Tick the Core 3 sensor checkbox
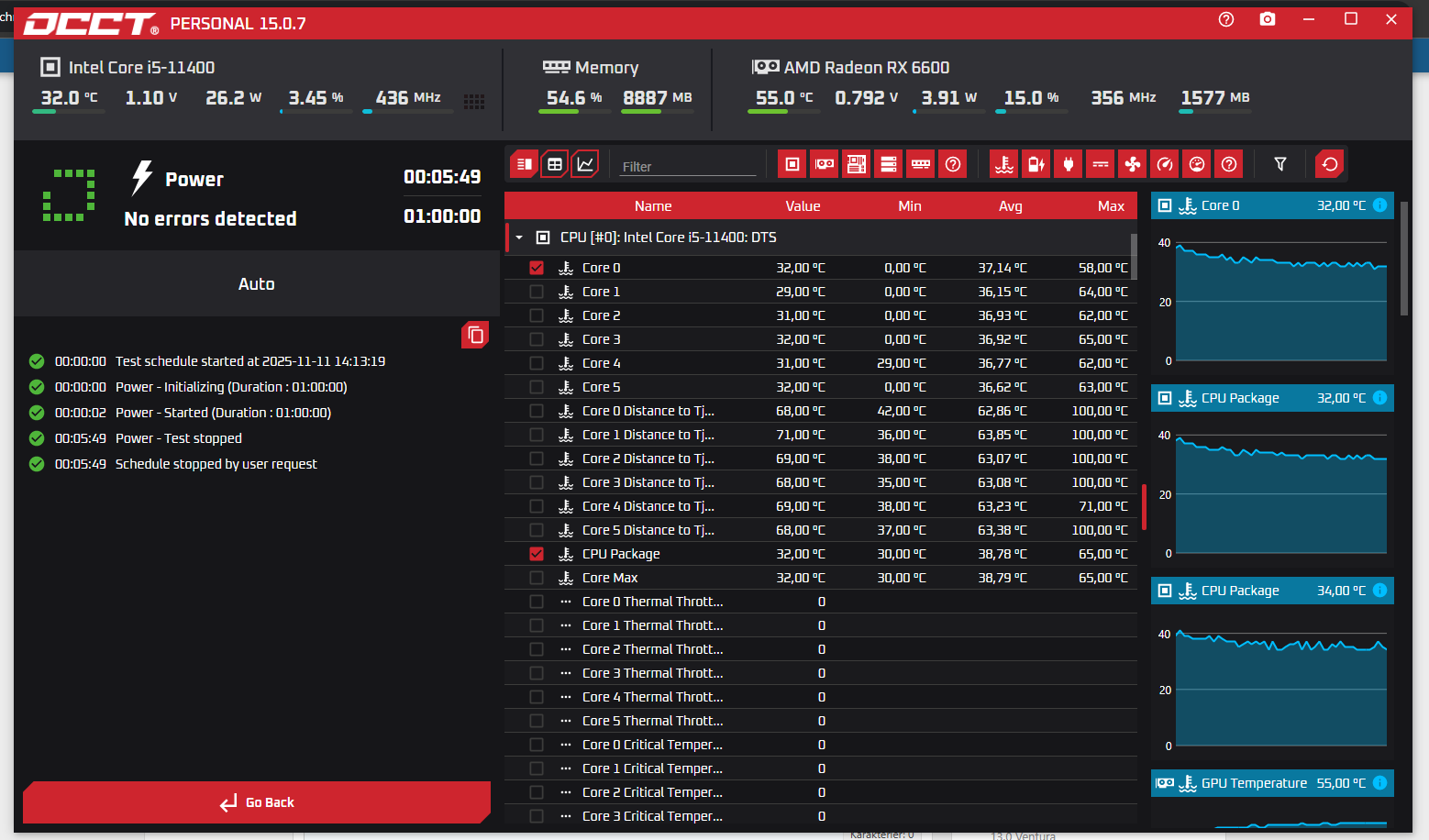The image size is (1429, 840). tap(537, 339)
